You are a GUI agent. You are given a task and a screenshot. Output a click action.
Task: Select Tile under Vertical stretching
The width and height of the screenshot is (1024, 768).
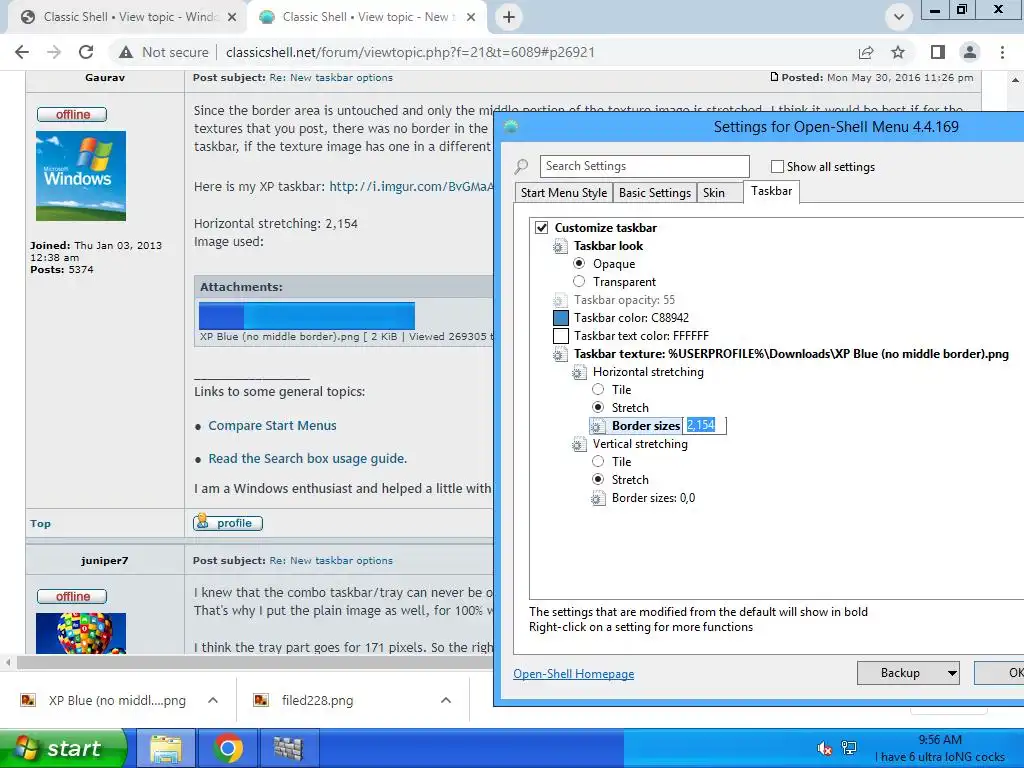coord(598,462)
